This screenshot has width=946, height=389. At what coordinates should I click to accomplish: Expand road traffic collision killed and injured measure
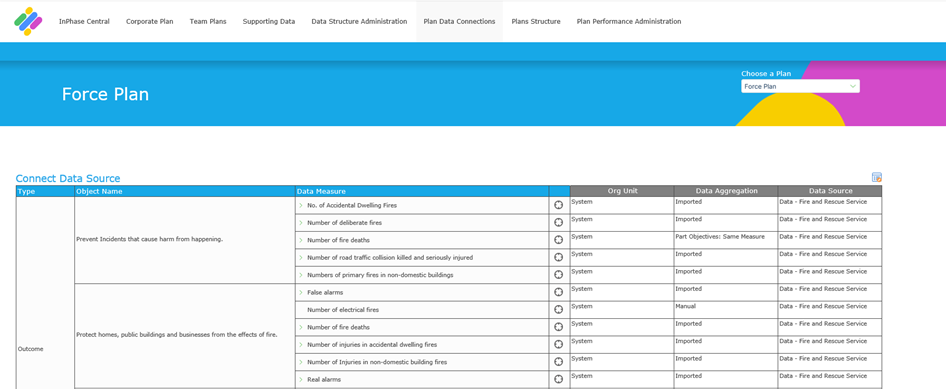pyautogui.click(x=301, y=258)
